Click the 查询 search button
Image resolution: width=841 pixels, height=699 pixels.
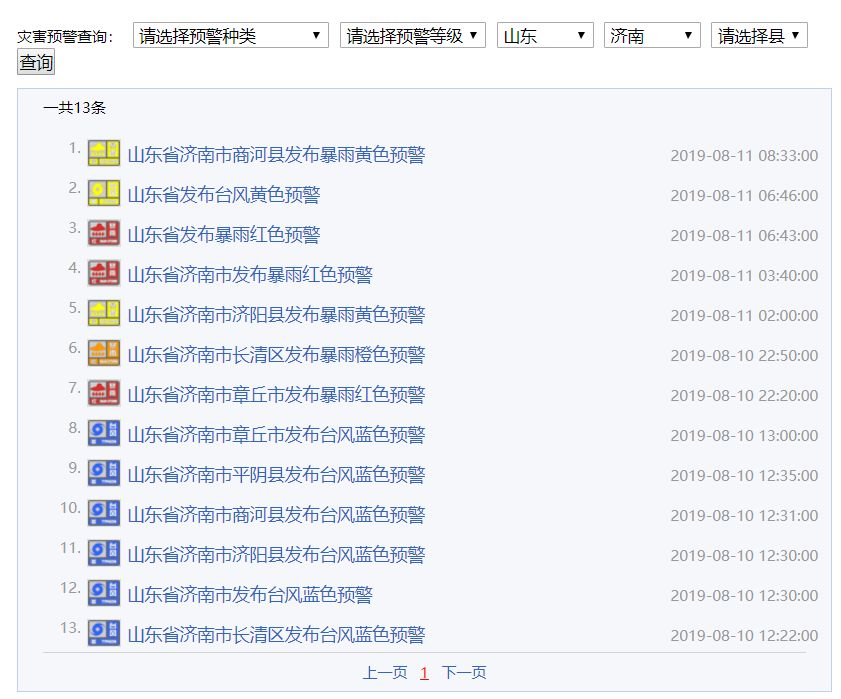click(36, 62)
